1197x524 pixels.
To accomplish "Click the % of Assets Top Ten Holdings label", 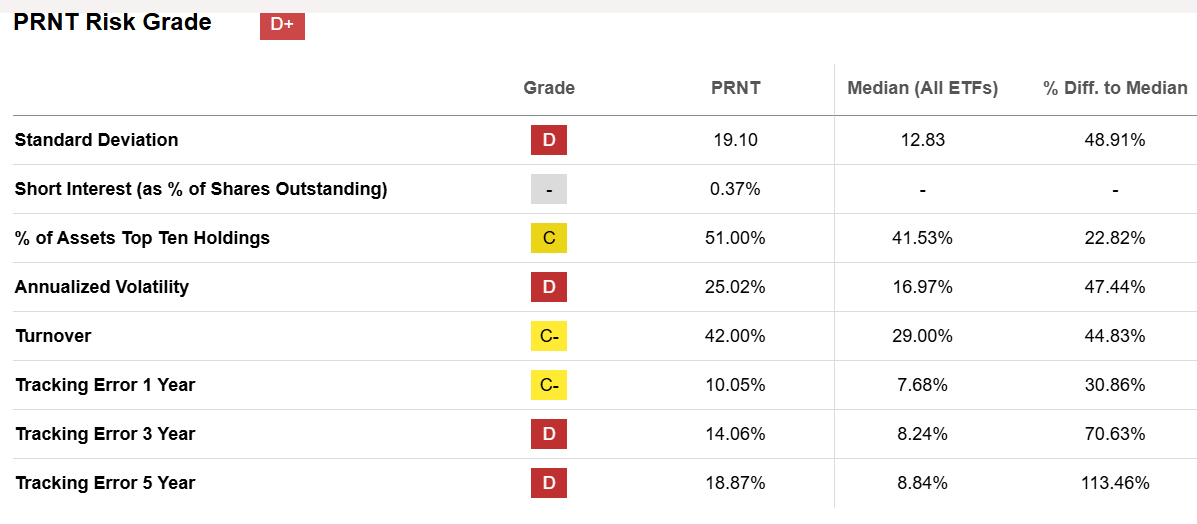I will [x=142, y=238].
